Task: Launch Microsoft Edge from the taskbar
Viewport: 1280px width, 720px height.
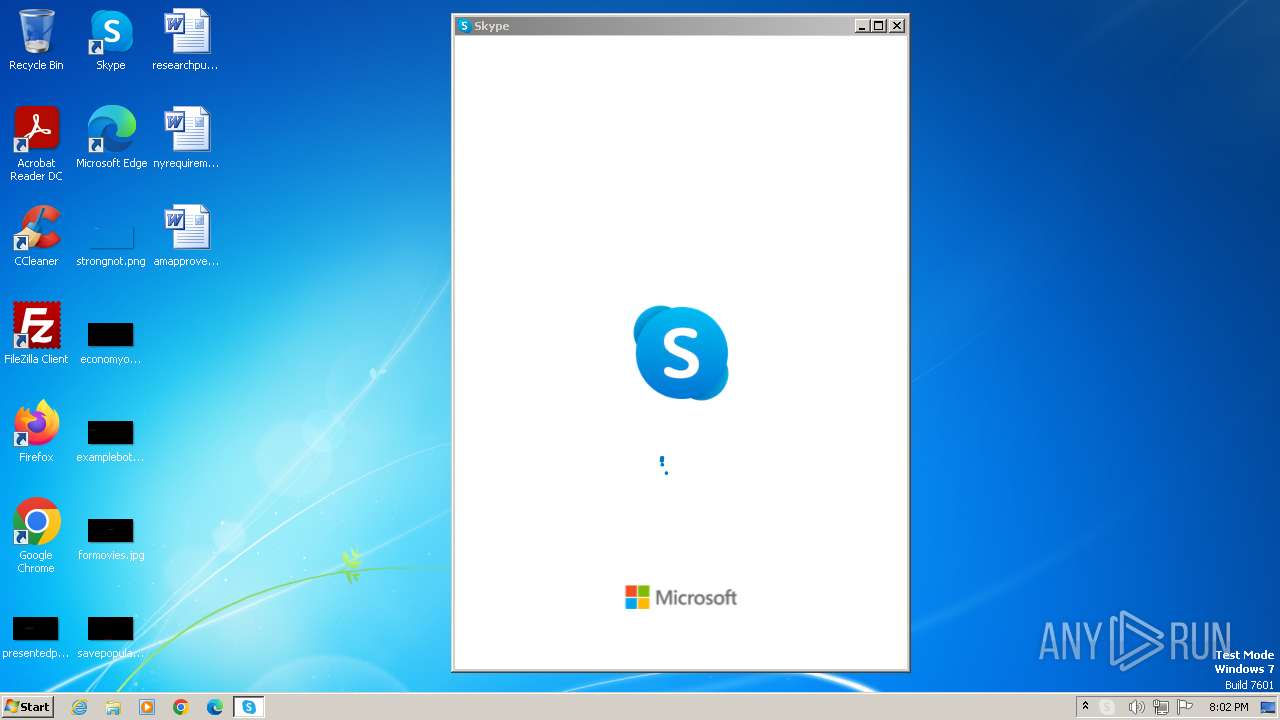Action: 215,707
